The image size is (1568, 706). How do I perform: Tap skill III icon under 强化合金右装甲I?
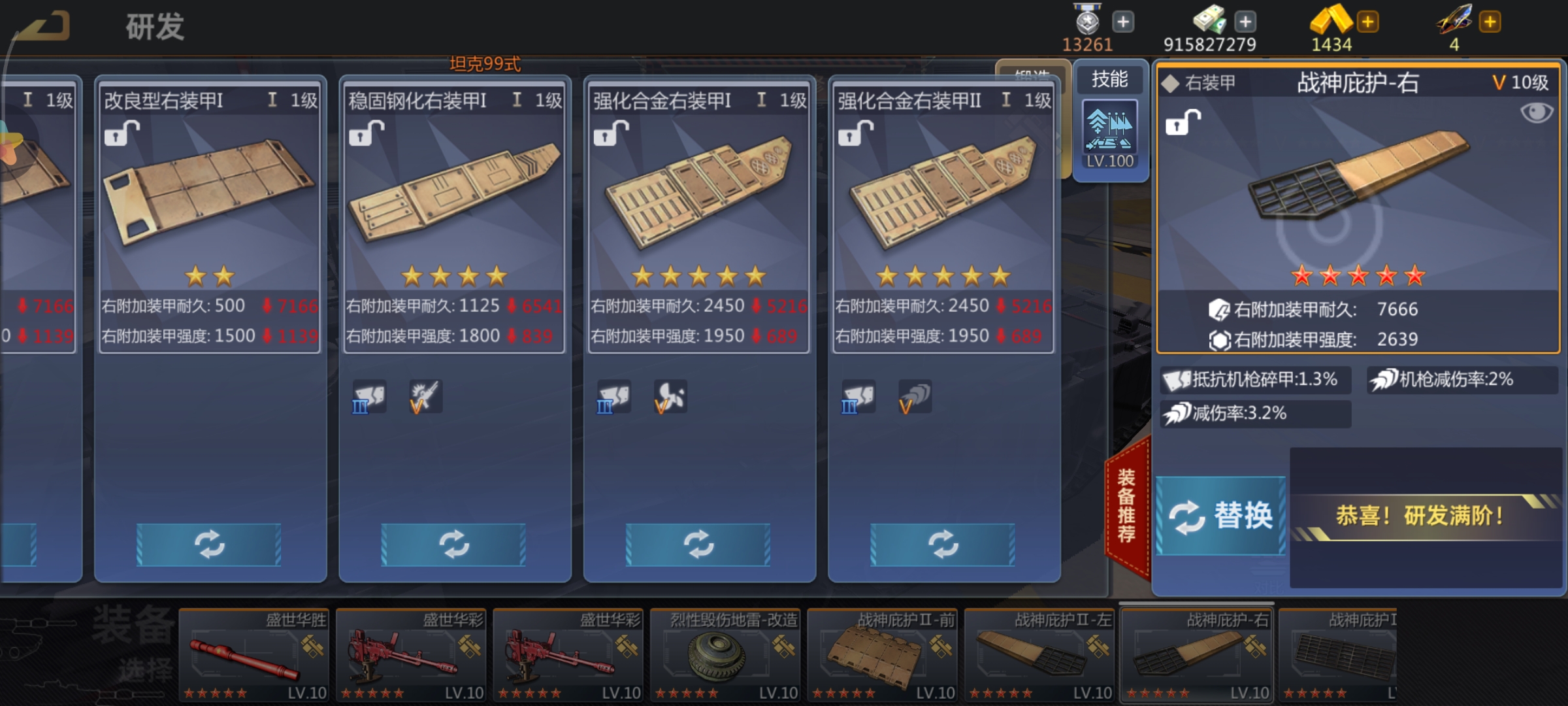[614, 396]
